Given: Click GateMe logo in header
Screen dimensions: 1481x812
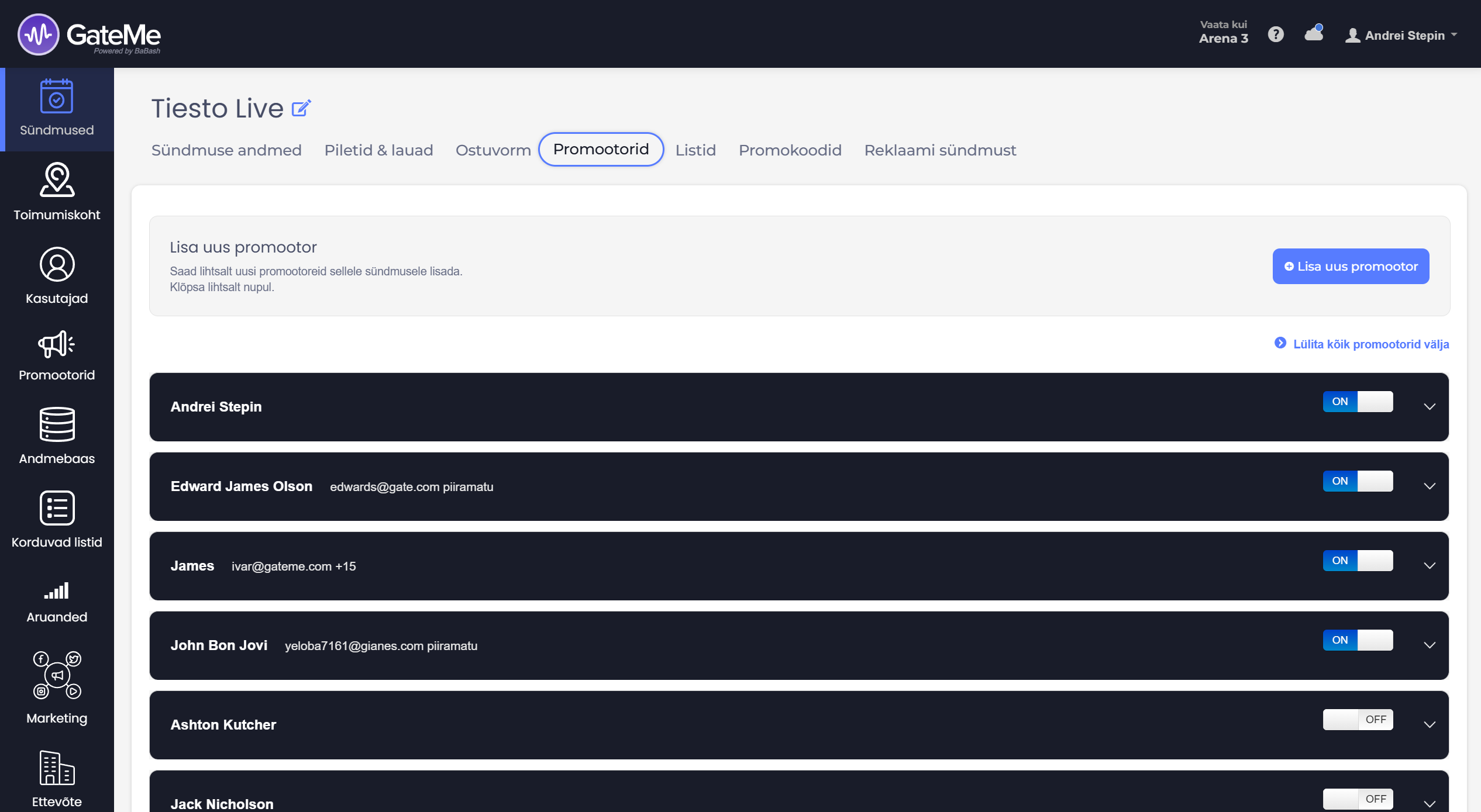Looking at the screenshot, I should click(x=89, y=34).
